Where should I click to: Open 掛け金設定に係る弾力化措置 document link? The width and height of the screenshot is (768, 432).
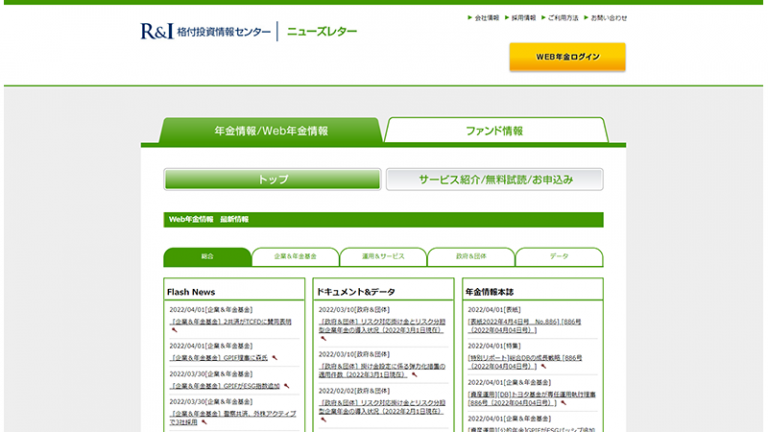point(382,370)
